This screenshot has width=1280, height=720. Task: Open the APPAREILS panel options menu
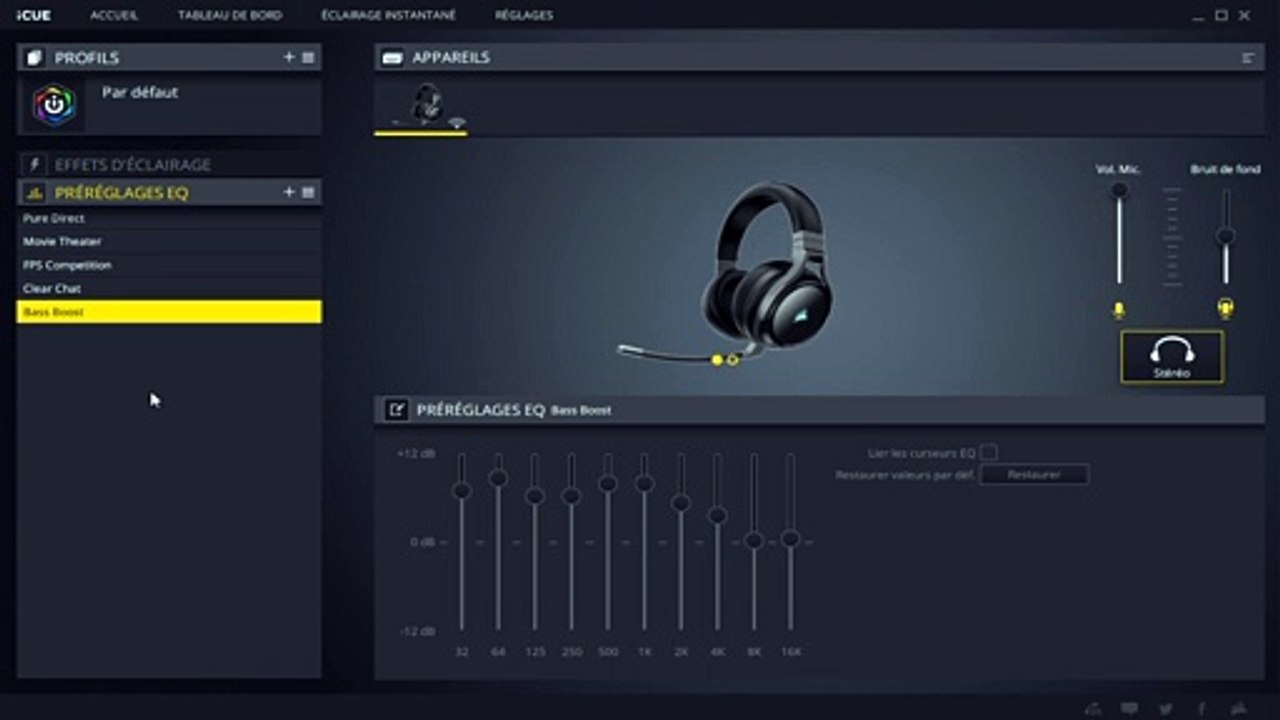[x=1248, y=58]
